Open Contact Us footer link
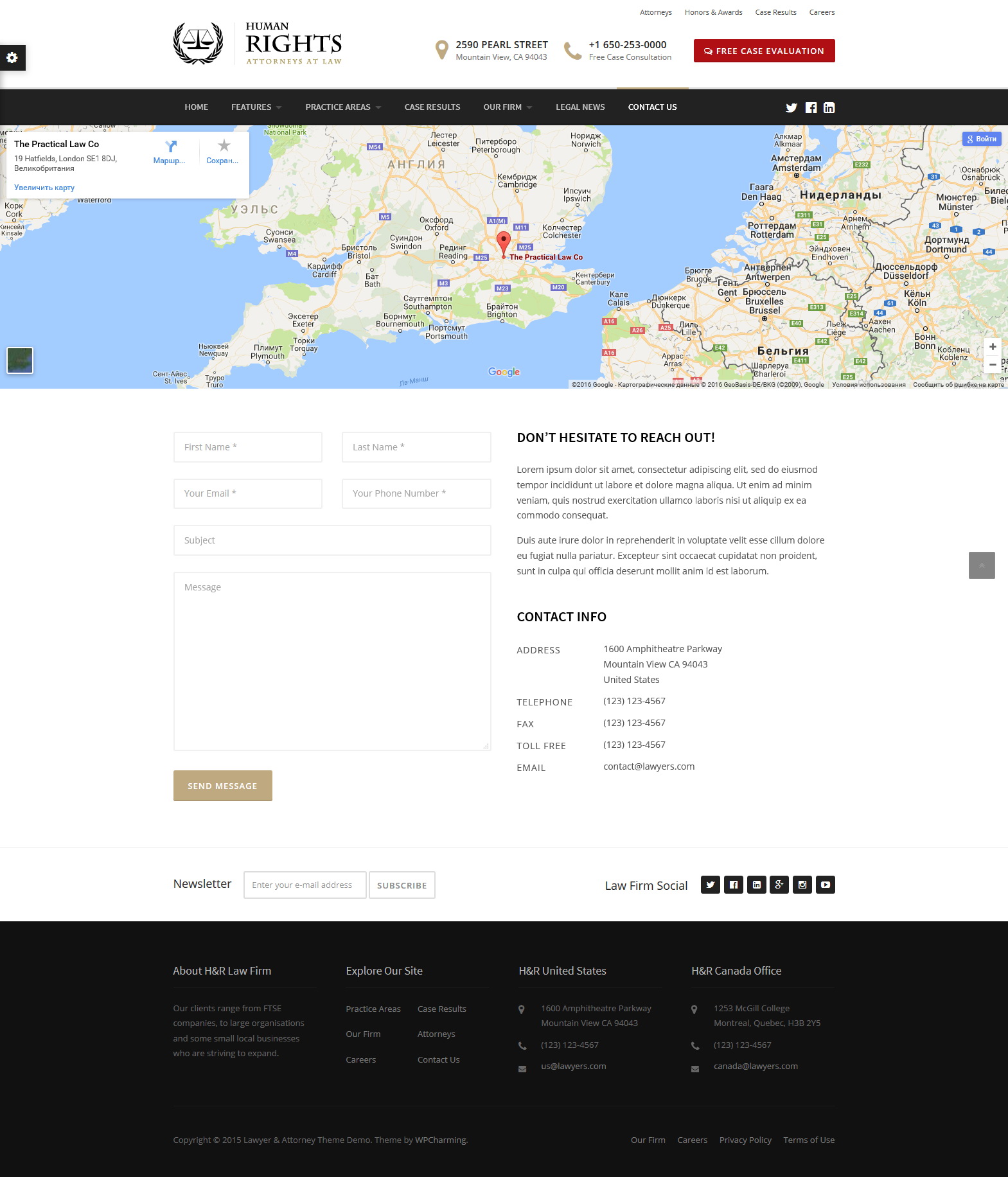1008x1177 pixels. (439, 1059)
